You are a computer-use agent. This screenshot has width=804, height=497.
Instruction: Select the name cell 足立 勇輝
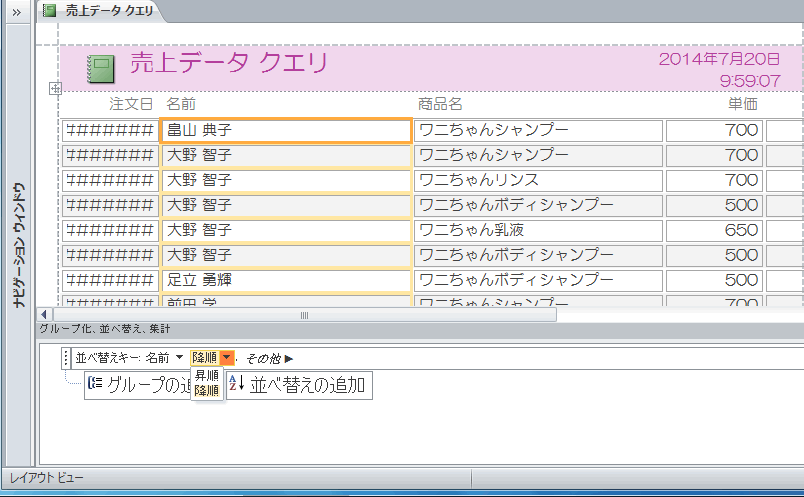coord(286,280)
